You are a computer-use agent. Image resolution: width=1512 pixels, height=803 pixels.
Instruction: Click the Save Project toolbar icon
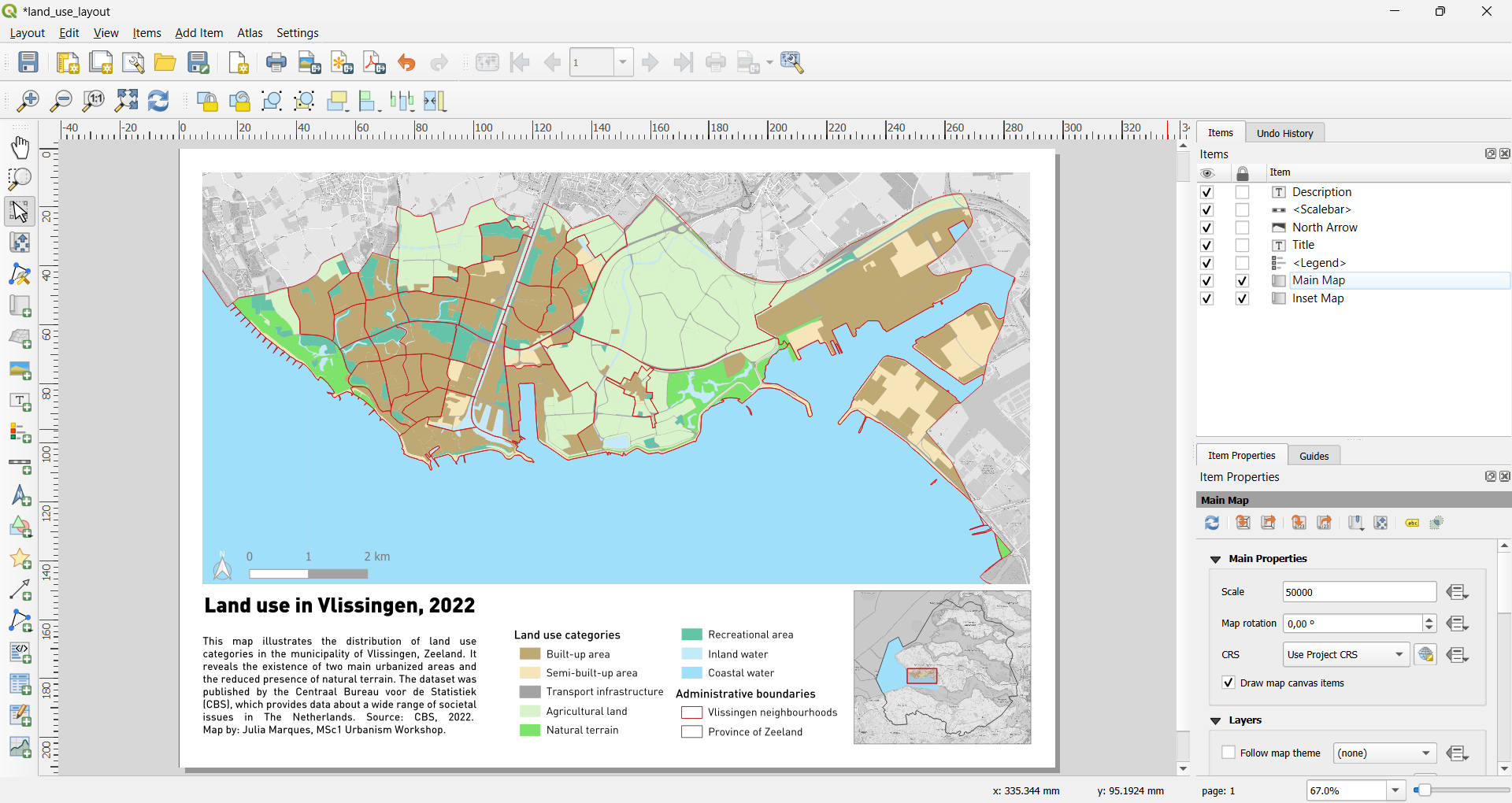pos(28,62)
